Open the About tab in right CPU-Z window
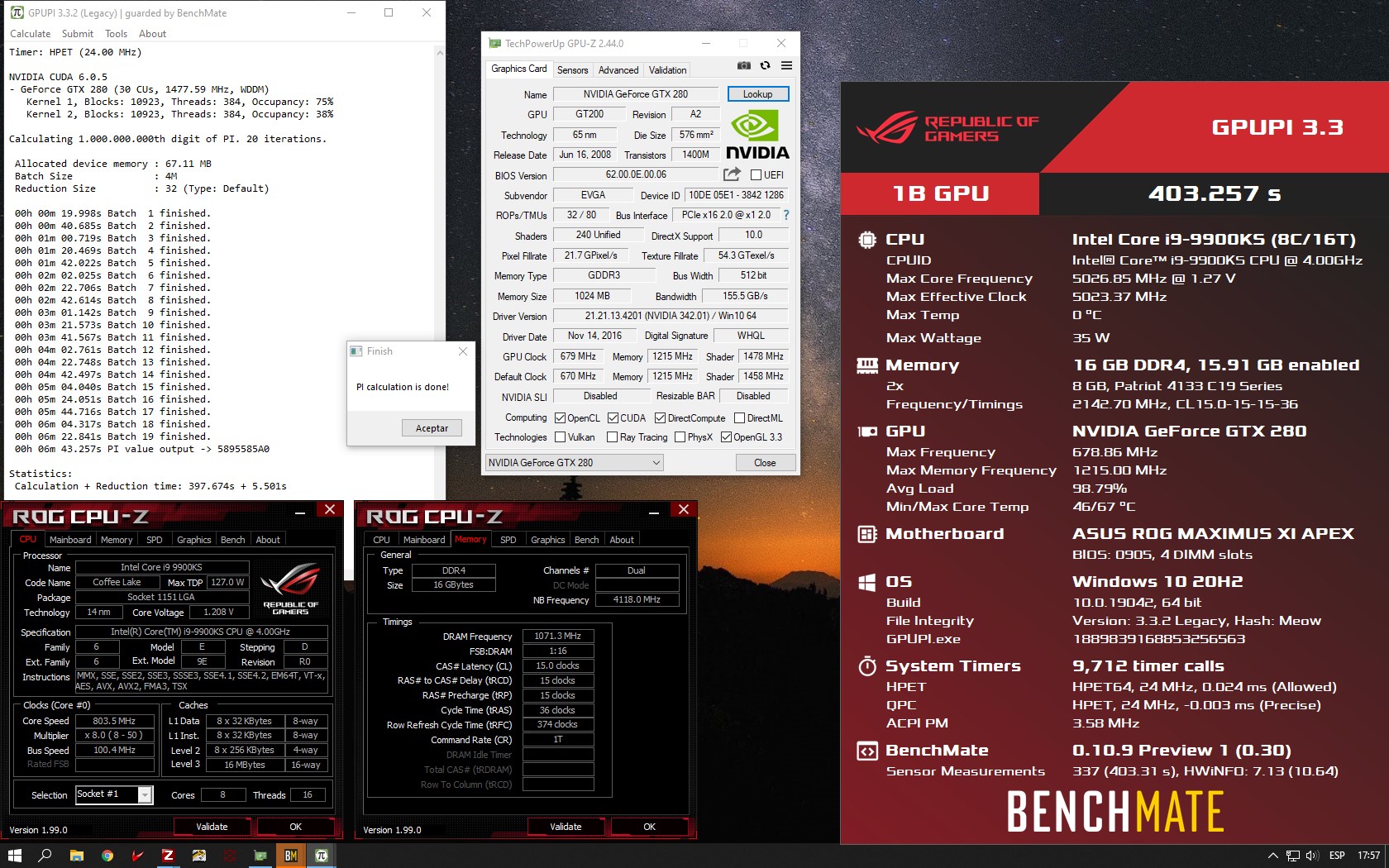This screenshot has width=1389, height=868. click(622, 540)
